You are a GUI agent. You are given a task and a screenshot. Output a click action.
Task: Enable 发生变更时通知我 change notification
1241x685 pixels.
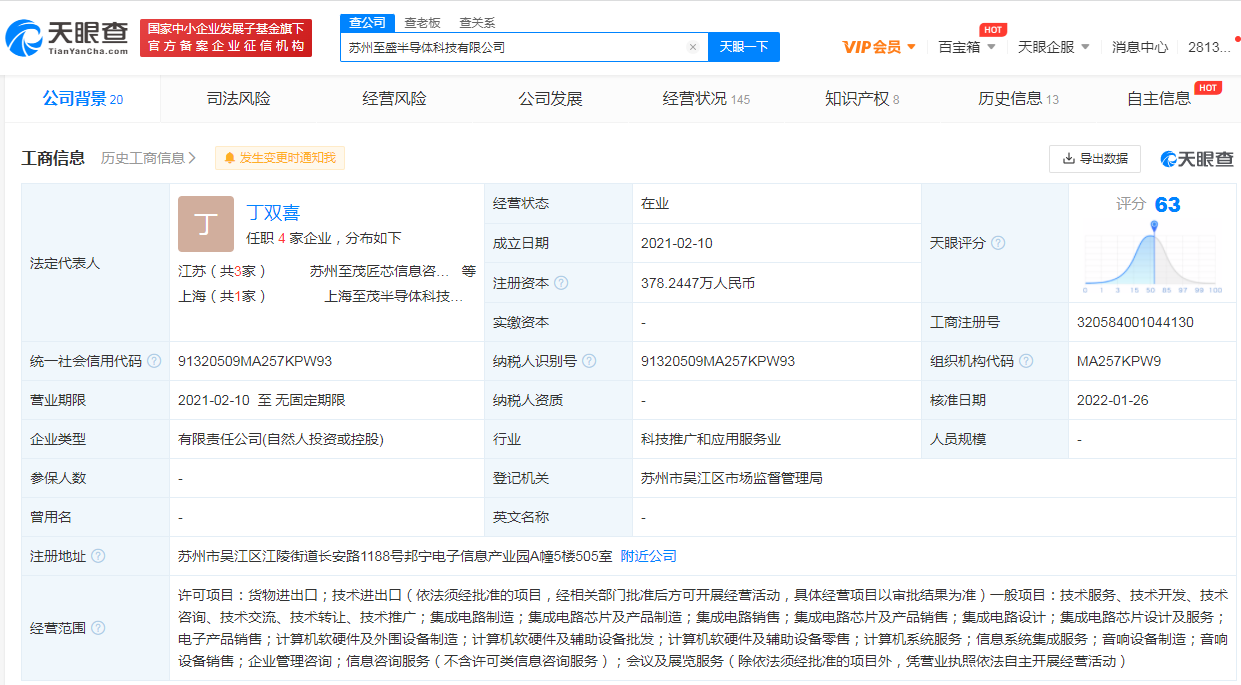pyautogui.click(x=280, y=158)
